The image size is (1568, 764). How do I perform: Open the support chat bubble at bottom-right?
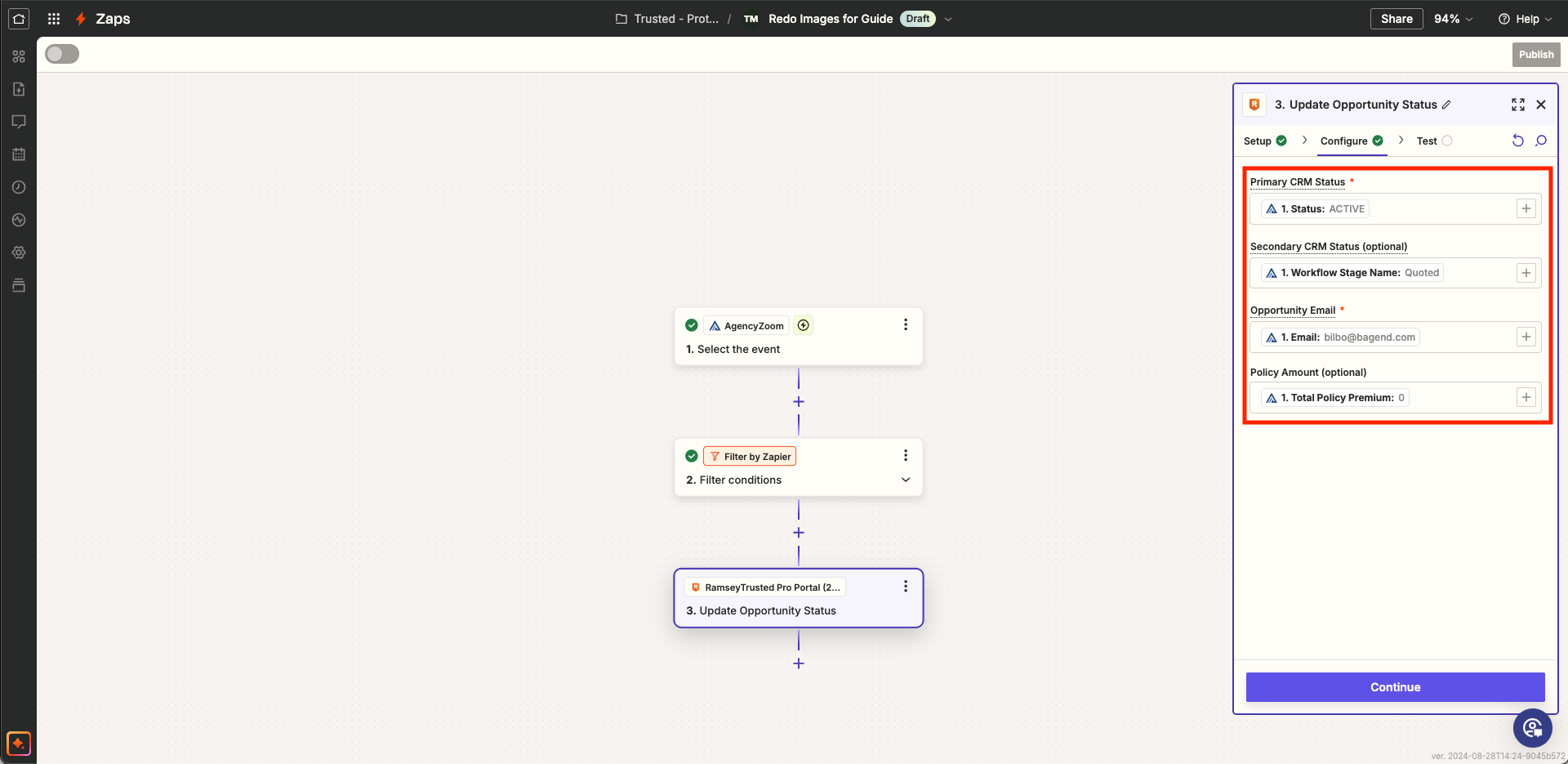point(1532,727)
